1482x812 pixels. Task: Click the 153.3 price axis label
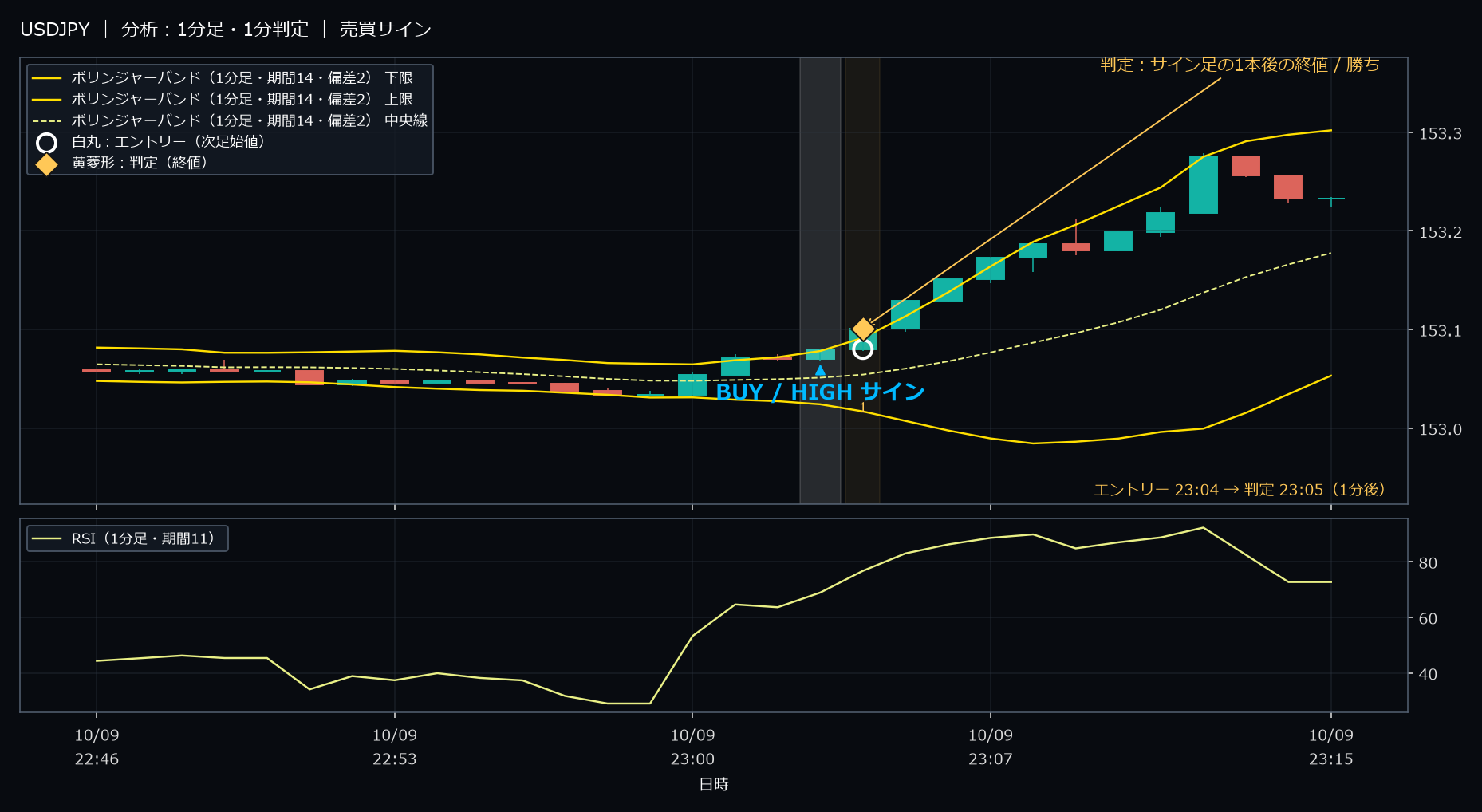click(1440, 133)
